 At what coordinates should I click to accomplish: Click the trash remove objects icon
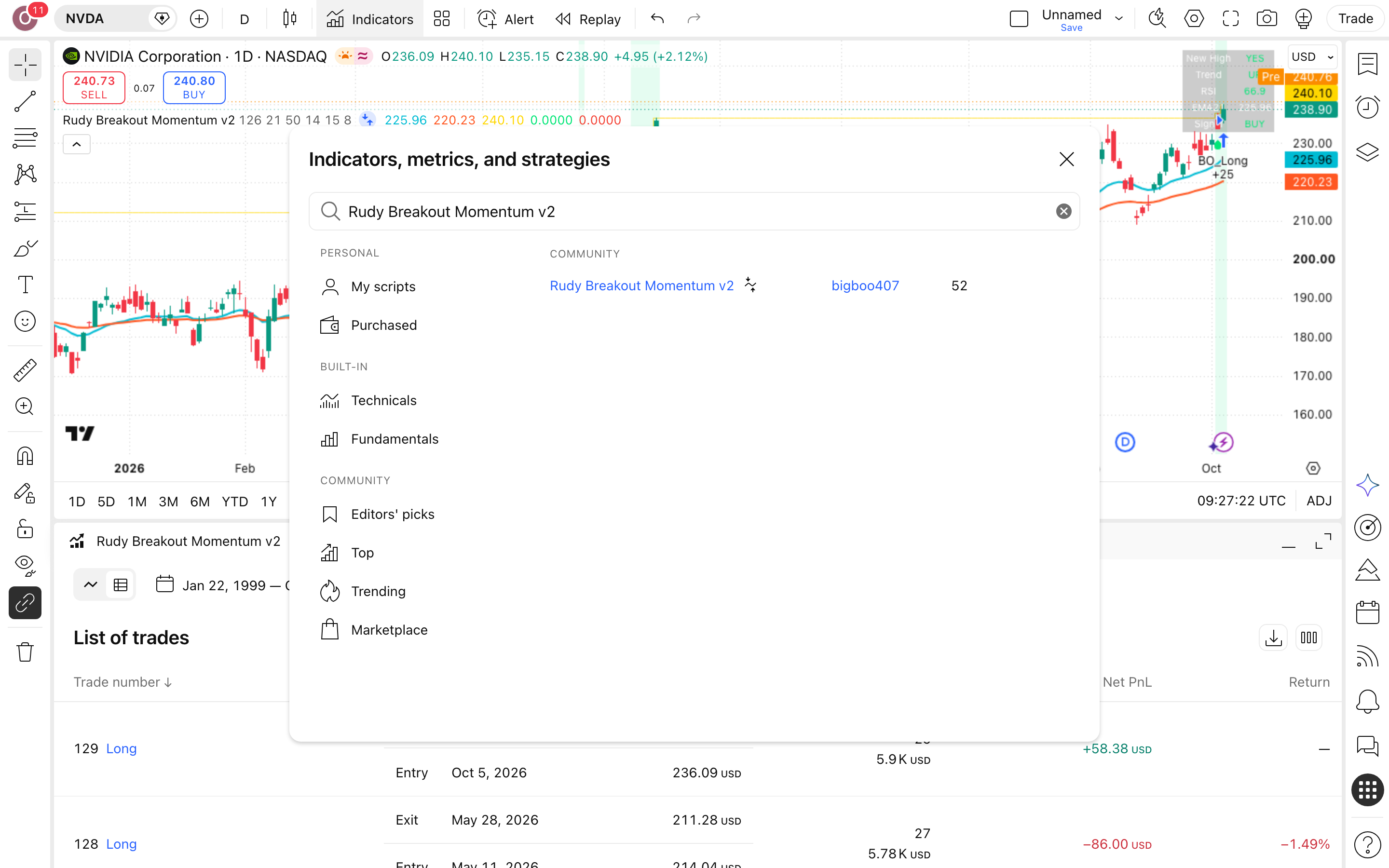click(25, 652)
